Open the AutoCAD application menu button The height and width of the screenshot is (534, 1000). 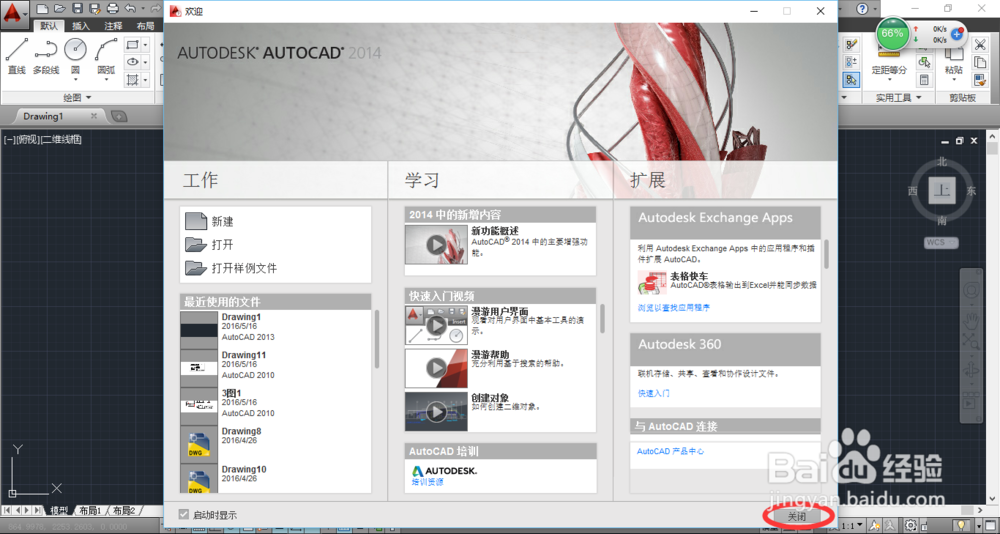pyautogui.click(x=13, y=13)
